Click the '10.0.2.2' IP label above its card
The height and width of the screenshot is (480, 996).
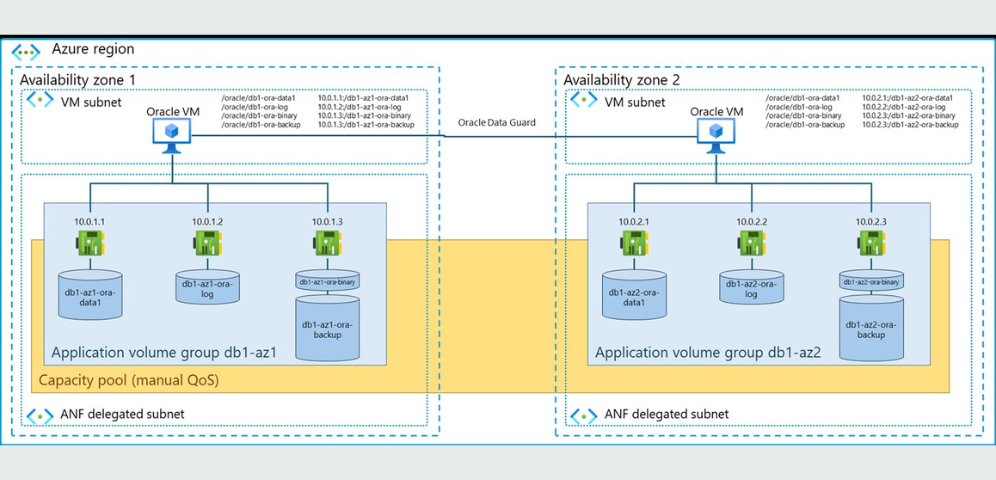[x=751, y=222]
